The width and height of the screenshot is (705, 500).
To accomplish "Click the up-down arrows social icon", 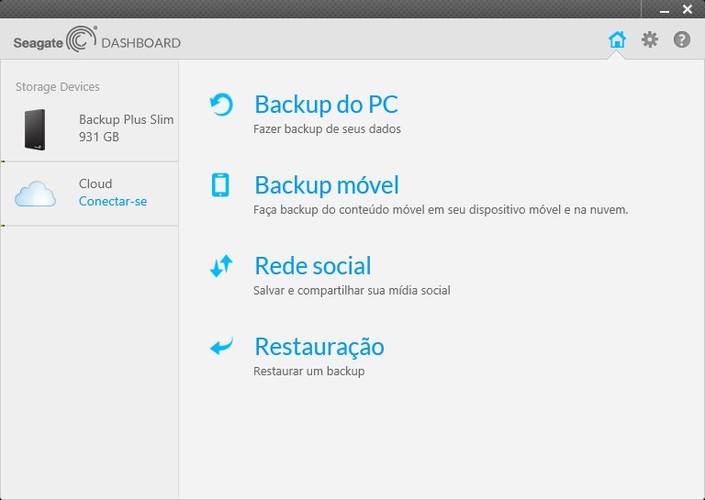I will [221, 266].
